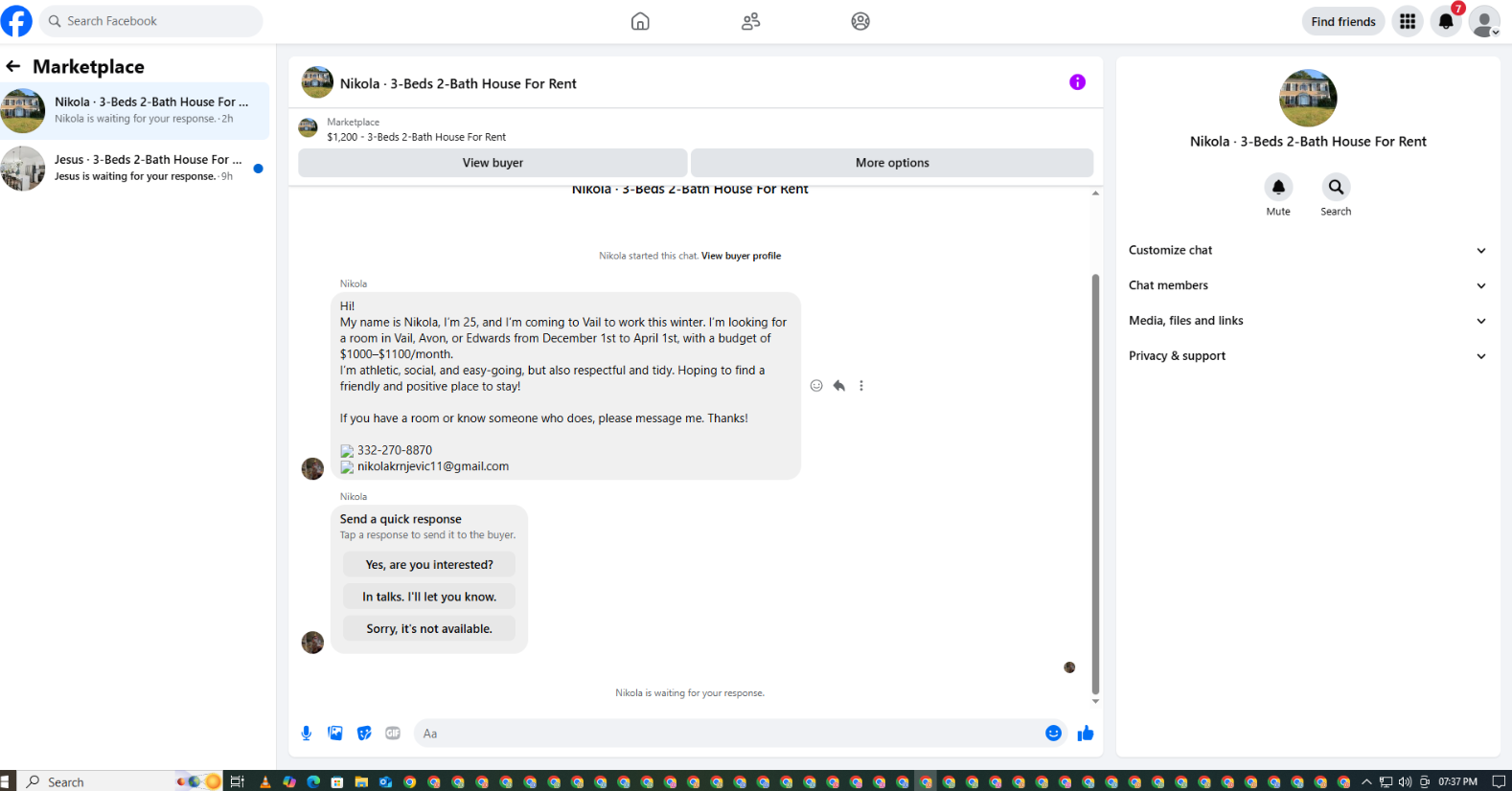Send quick reply "Yes, are you interested?"
The height and width of the screenshot is (791, 1512).
(x=429, y=565)
